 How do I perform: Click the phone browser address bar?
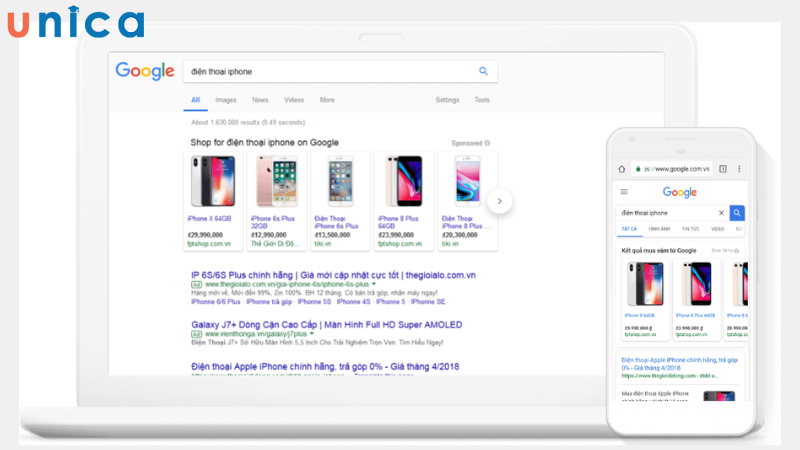[x=671, y=169]
